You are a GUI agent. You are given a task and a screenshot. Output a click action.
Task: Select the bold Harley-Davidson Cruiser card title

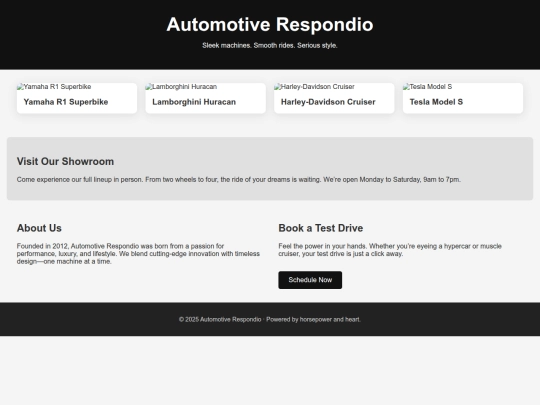(x=328, y=102)
